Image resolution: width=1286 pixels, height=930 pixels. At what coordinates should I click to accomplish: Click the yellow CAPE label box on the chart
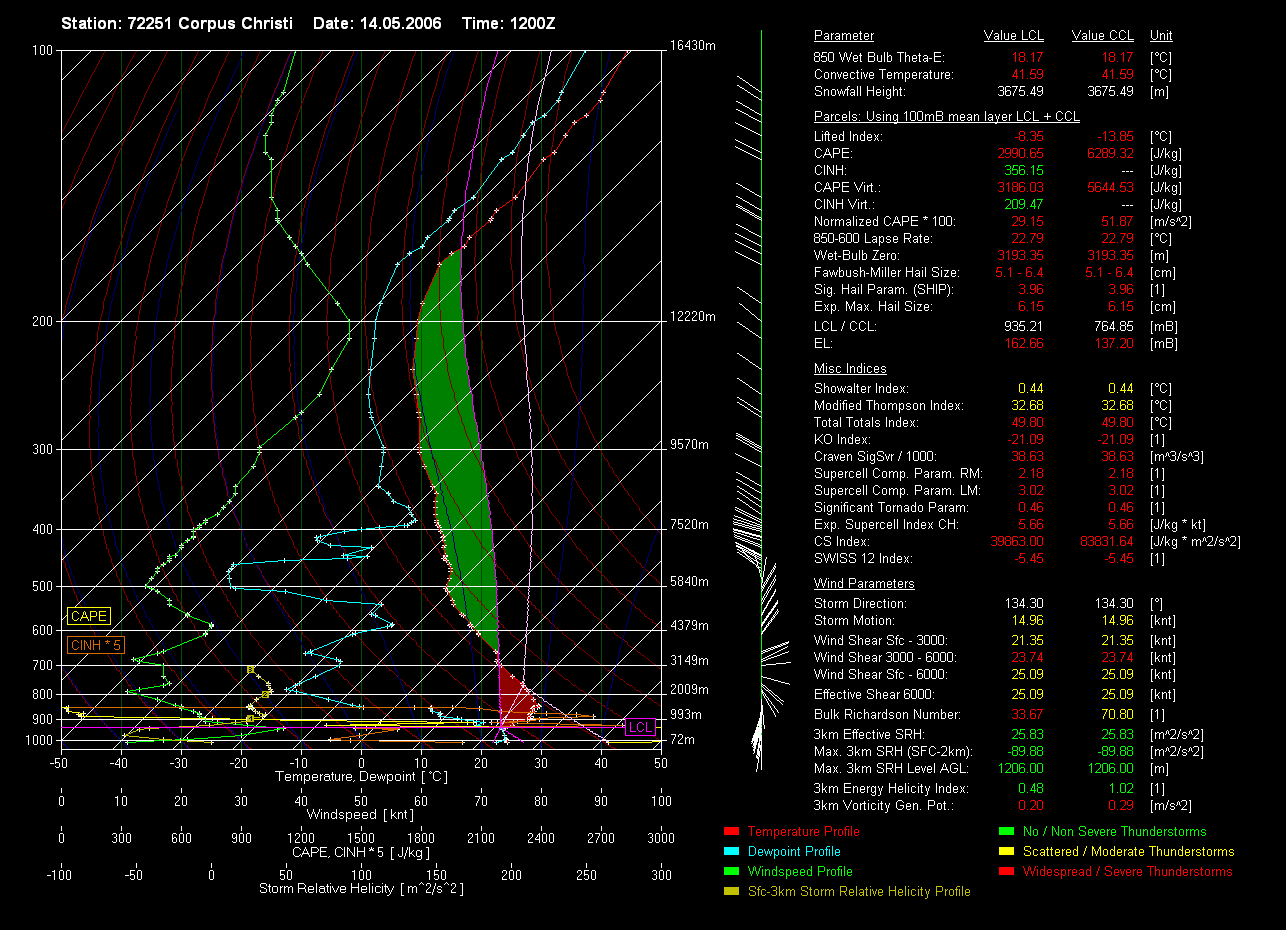pos(89,616)
